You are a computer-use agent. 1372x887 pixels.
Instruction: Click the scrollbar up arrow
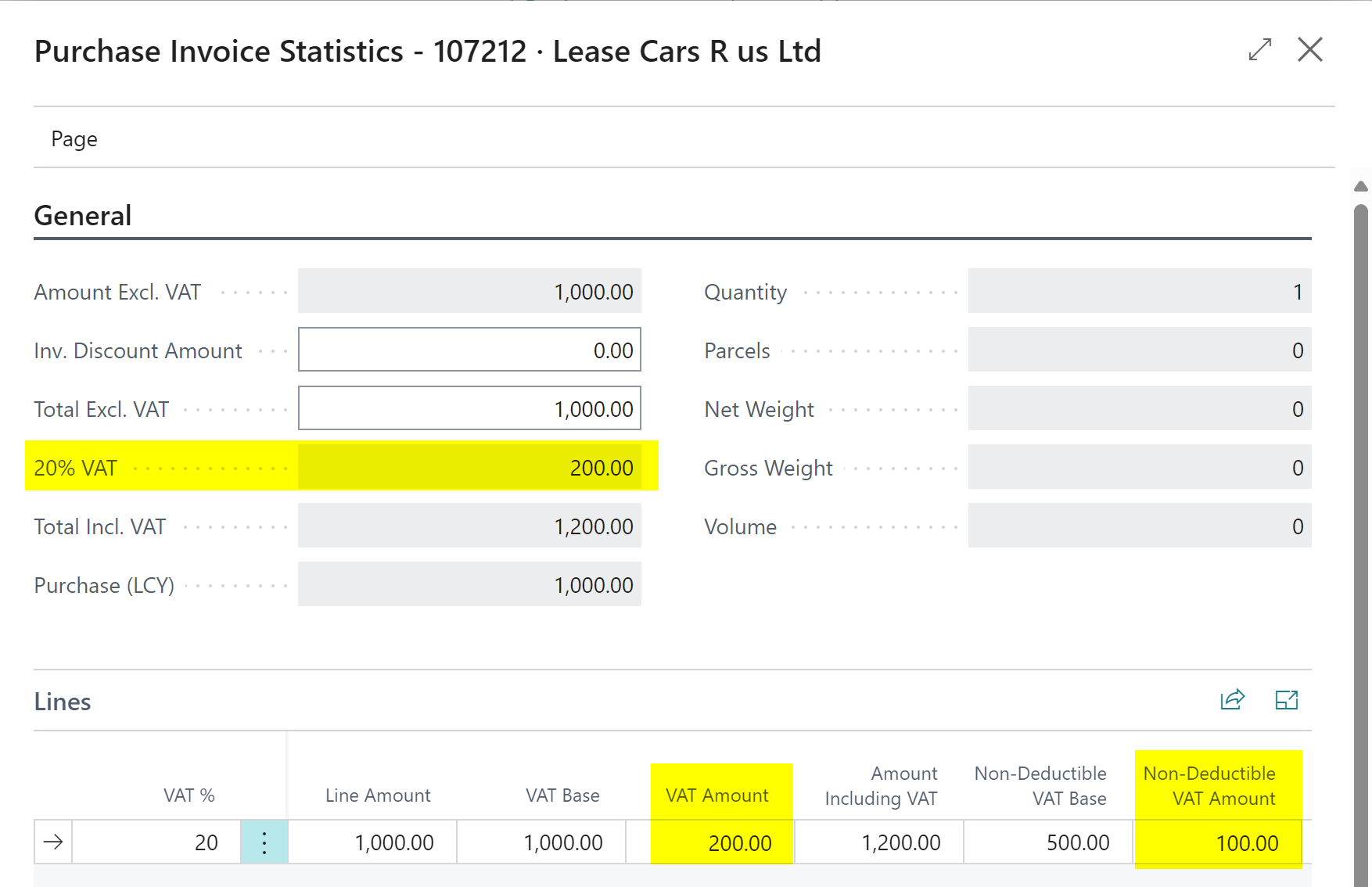click(1360, 187)
